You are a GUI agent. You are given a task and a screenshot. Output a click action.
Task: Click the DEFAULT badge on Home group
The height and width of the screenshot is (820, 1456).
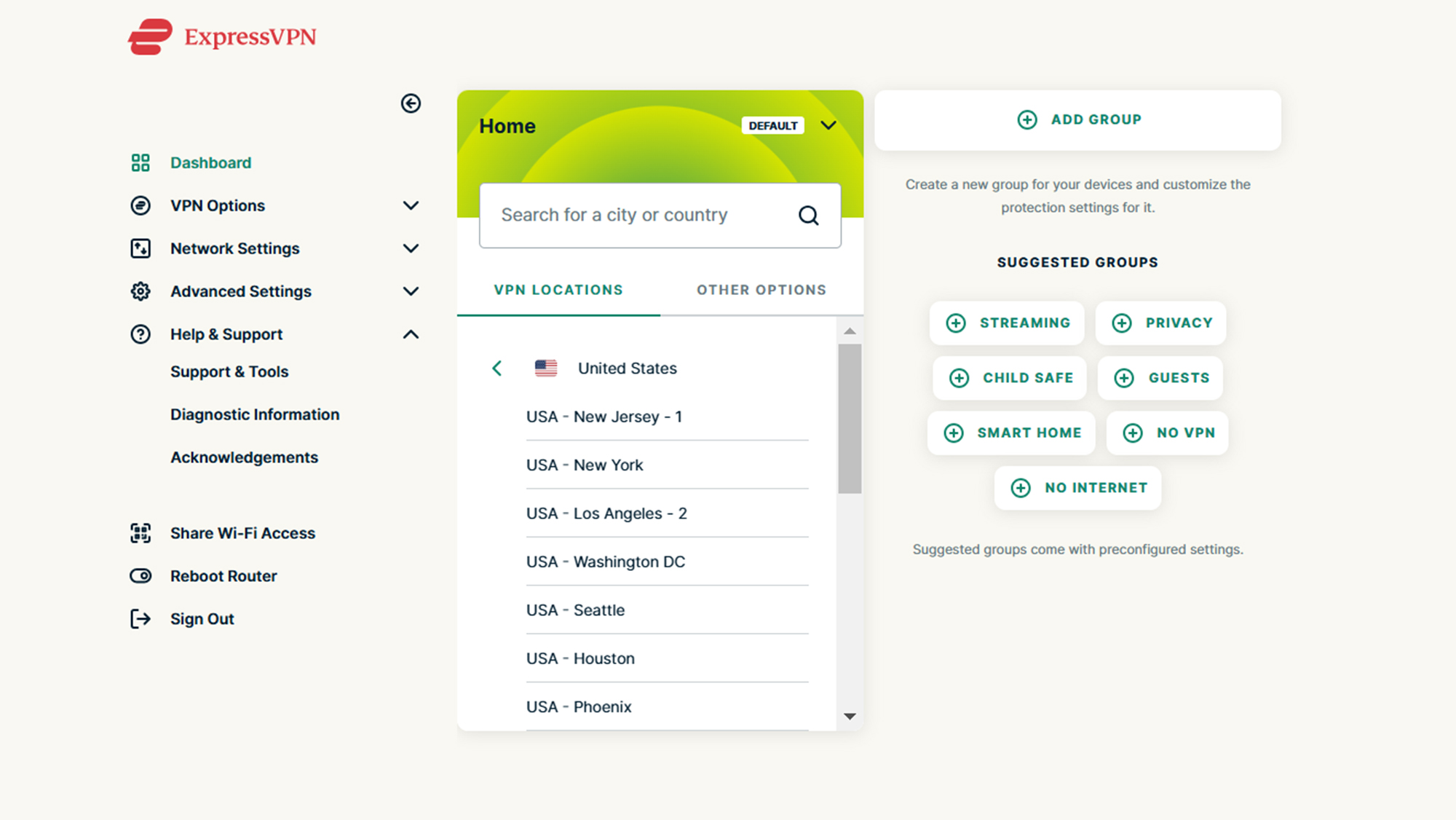pos(773,125)
